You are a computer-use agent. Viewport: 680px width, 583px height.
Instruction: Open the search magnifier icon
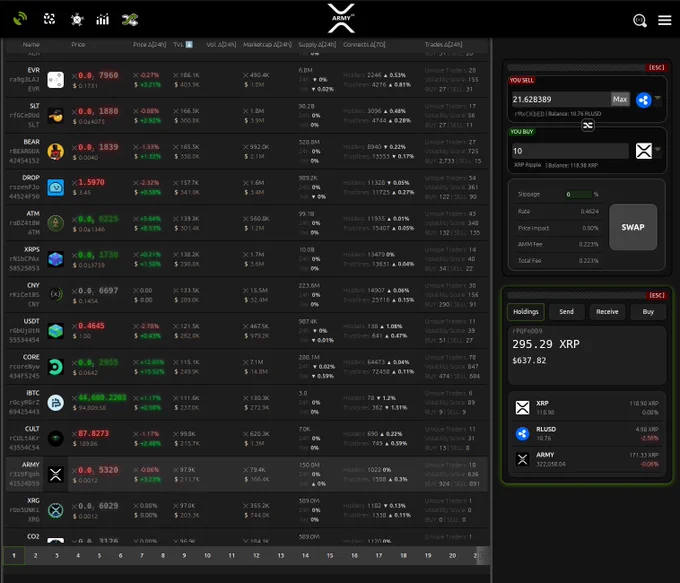click(640, 20)
